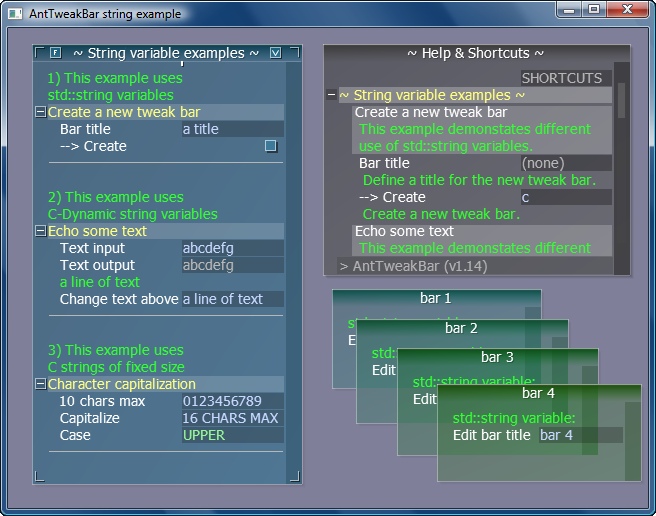656x516 pixels.
Task: Click the 'Case' label
Action: 75,435
